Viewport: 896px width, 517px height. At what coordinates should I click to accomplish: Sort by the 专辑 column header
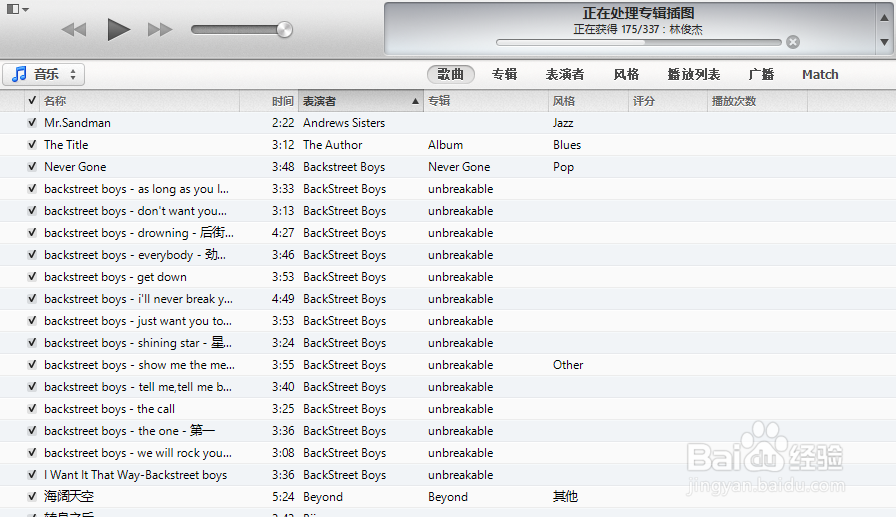point(486,101)
